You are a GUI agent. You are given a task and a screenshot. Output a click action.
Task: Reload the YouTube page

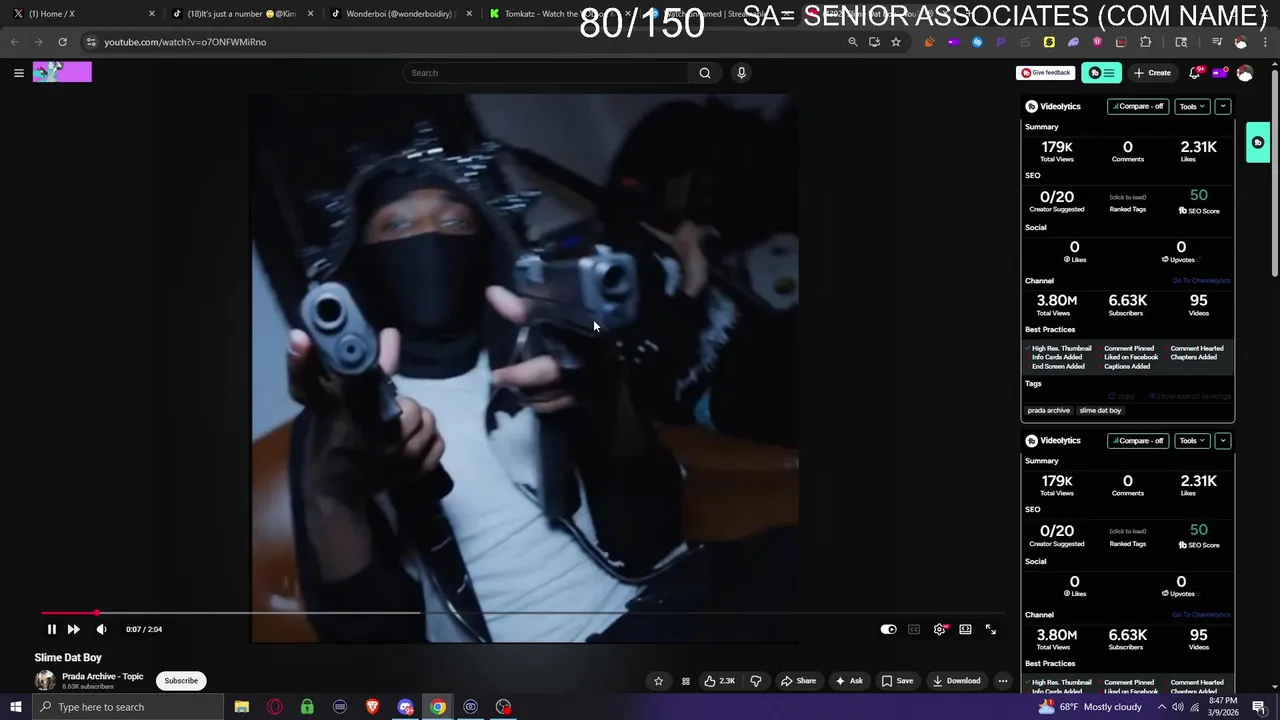pyautogui.click(x=62, y=42)
